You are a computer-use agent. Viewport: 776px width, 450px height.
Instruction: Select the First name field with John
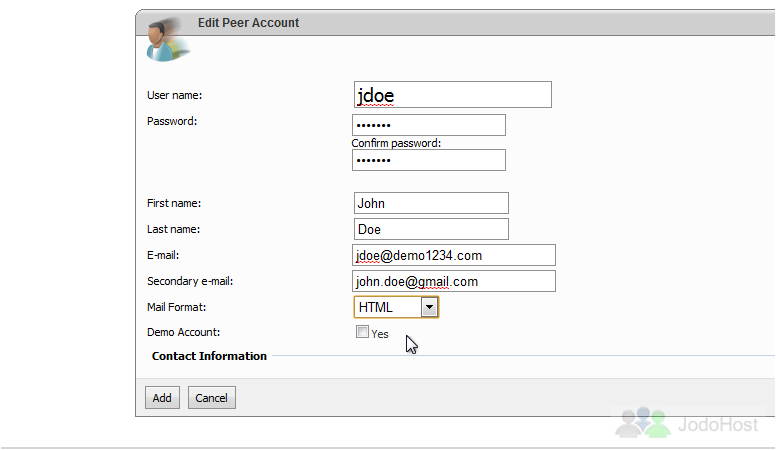point(431,203)
